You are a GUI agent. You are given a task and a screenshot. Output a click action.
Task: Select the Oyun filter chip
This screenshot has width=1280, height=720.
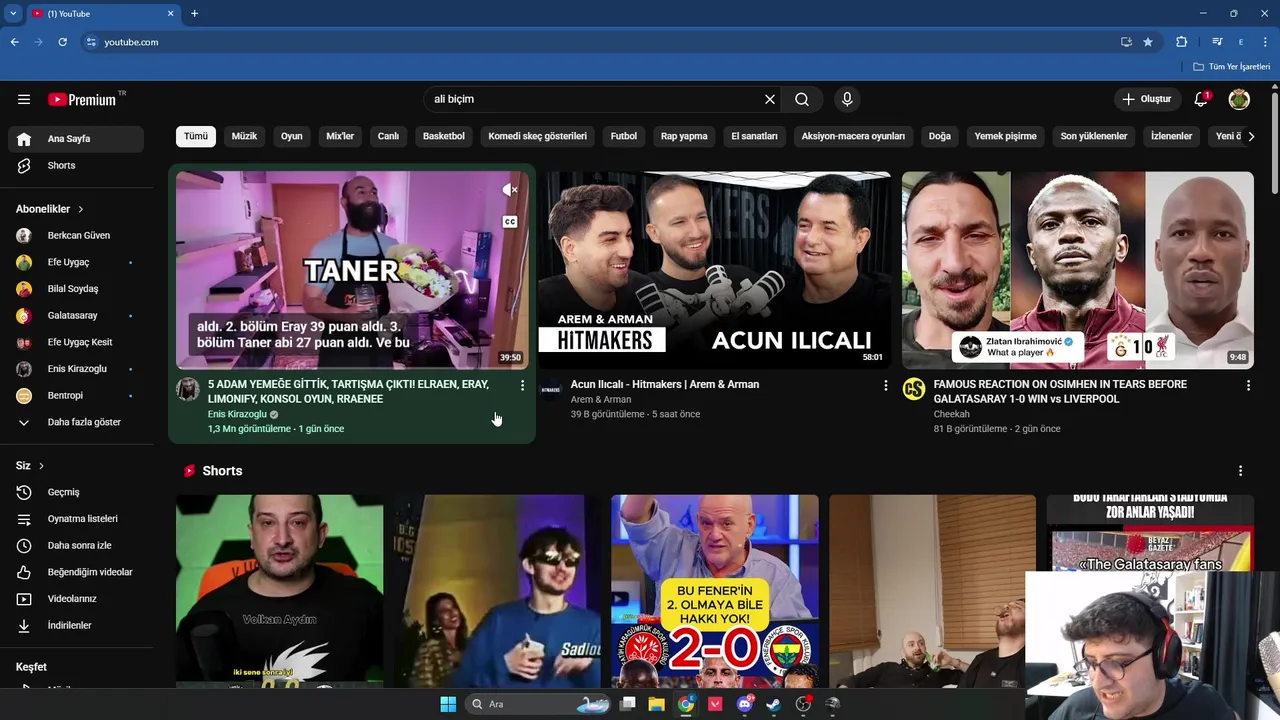291,136
